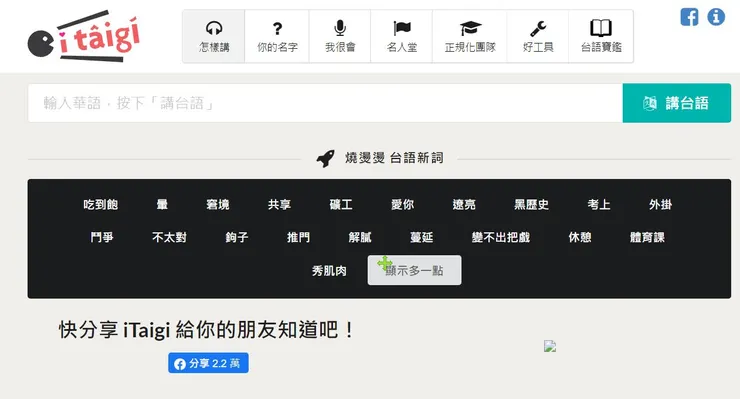Open the phrase 變不出把戲
The image size is (740, 399).
[501, 237]
